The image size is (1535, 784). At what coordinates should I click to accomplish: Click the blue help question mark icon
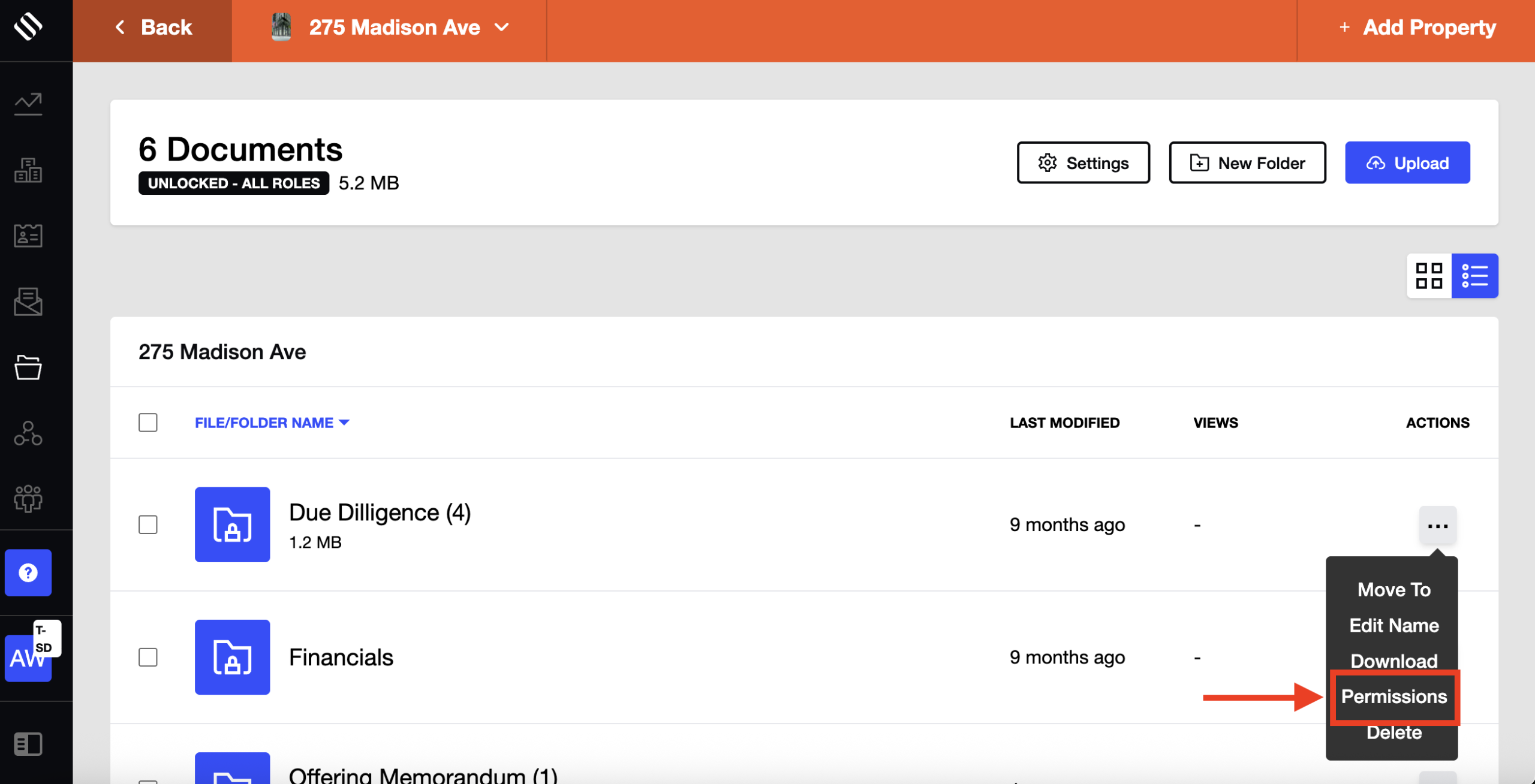[x=28, y=572]
